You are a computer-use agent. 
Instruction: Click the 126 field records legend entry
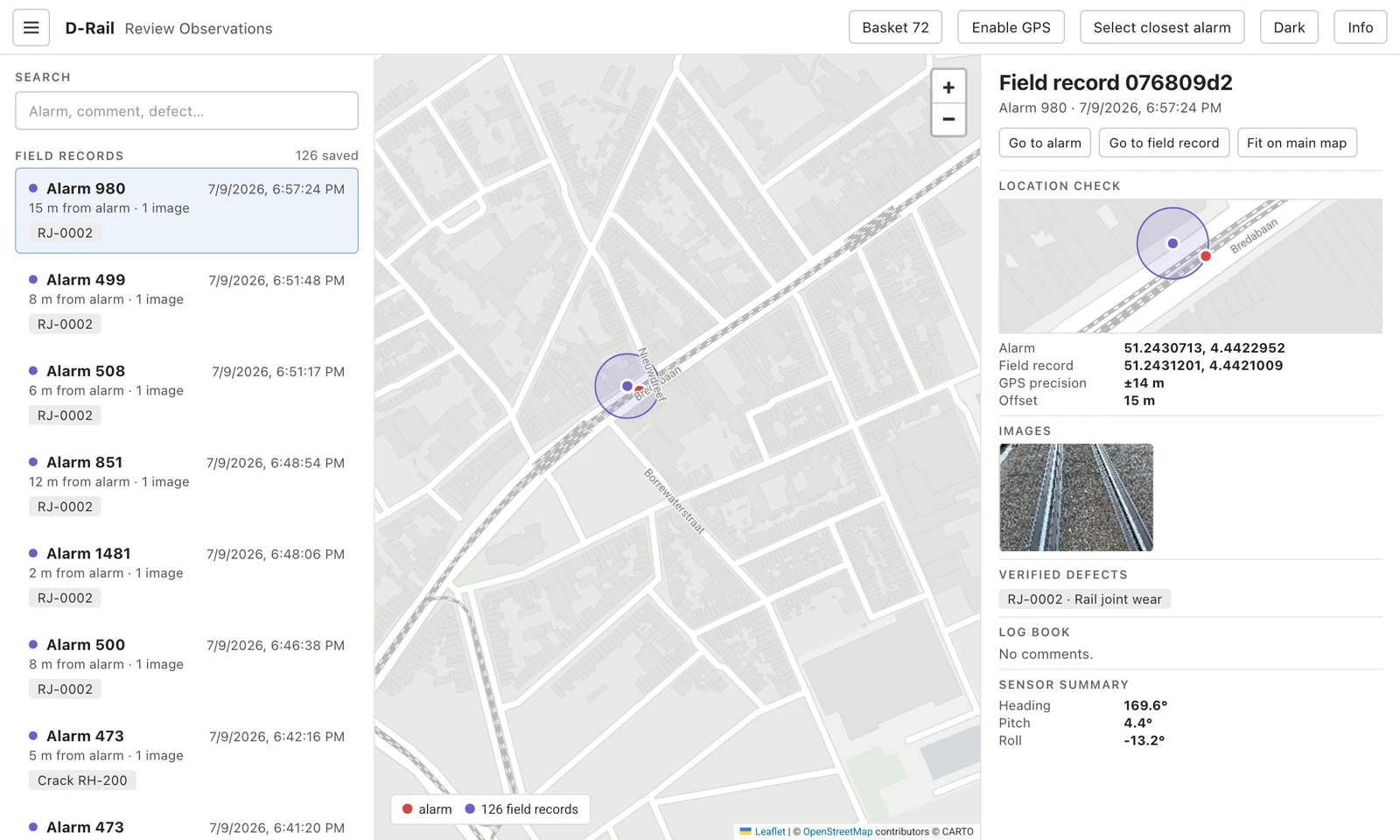click(521, 809)
